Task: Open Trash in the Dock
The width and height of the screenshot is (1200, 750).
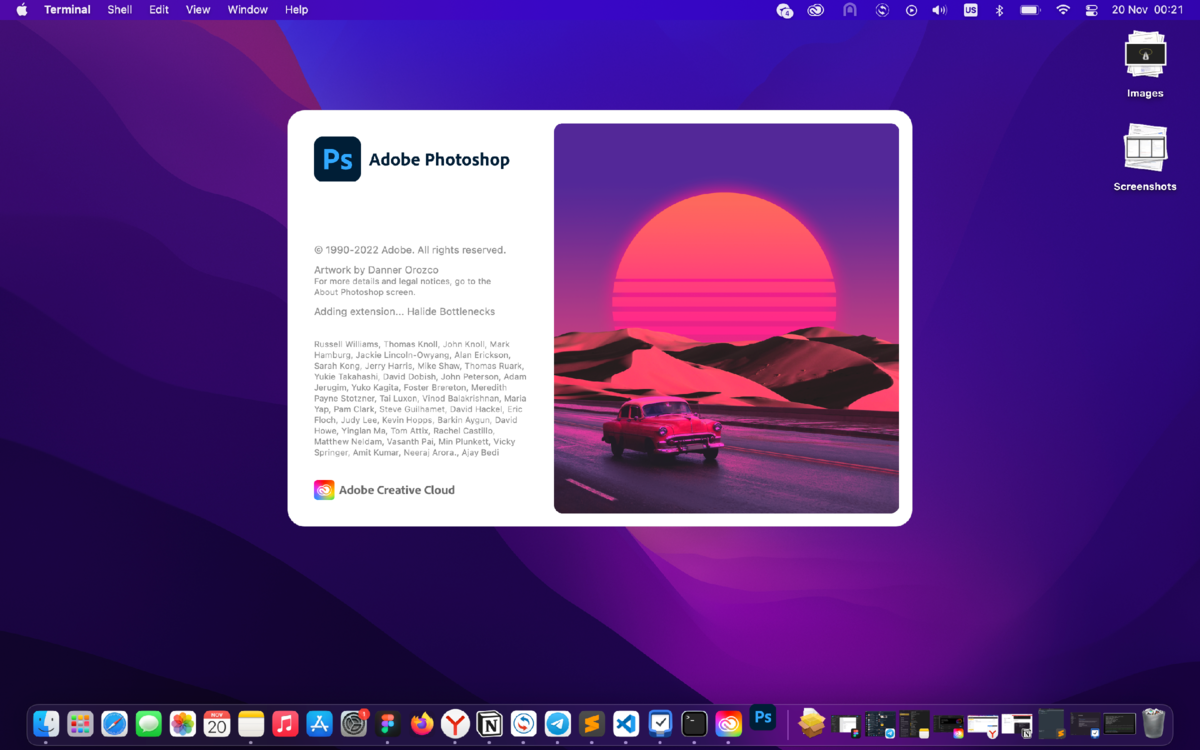Action: (x=1154, y=723)
